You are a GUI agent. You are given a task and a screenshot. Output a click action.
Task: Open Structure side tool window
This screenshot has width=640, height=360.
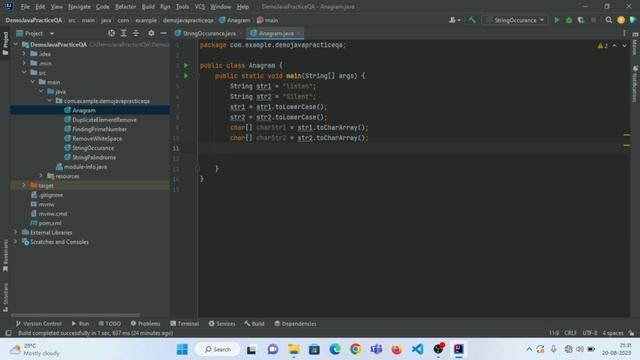[5, 297]
